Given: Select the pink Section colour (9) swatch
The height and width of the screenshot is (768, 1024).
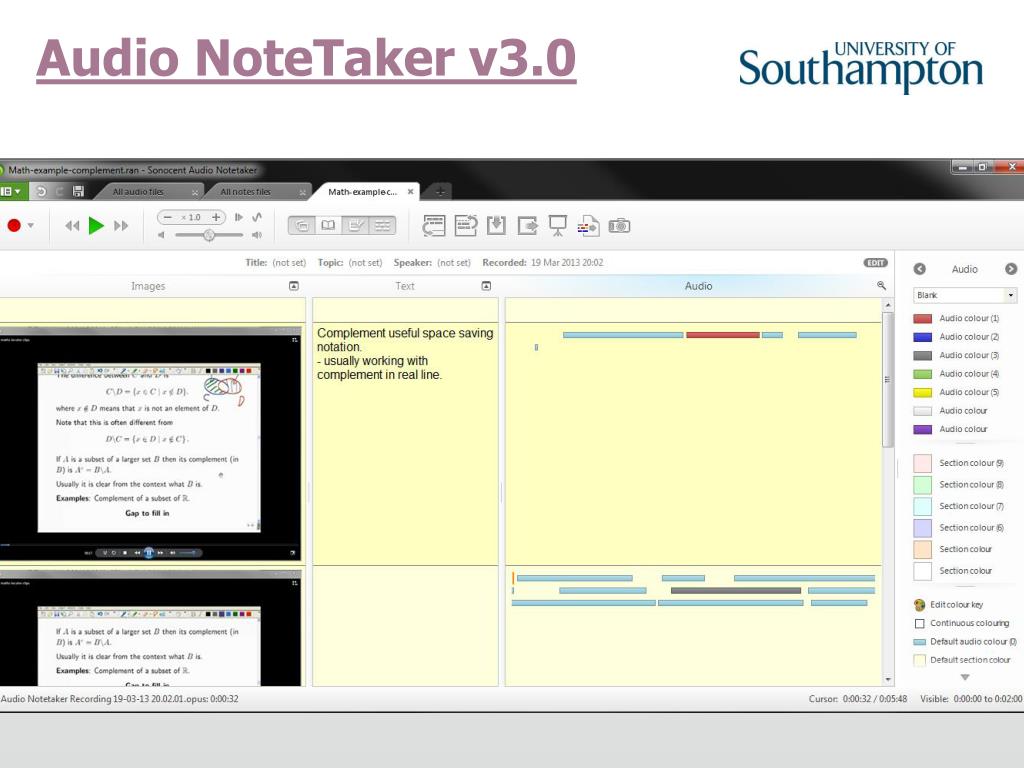Looking at the screenshot, I should coord(922,463).
